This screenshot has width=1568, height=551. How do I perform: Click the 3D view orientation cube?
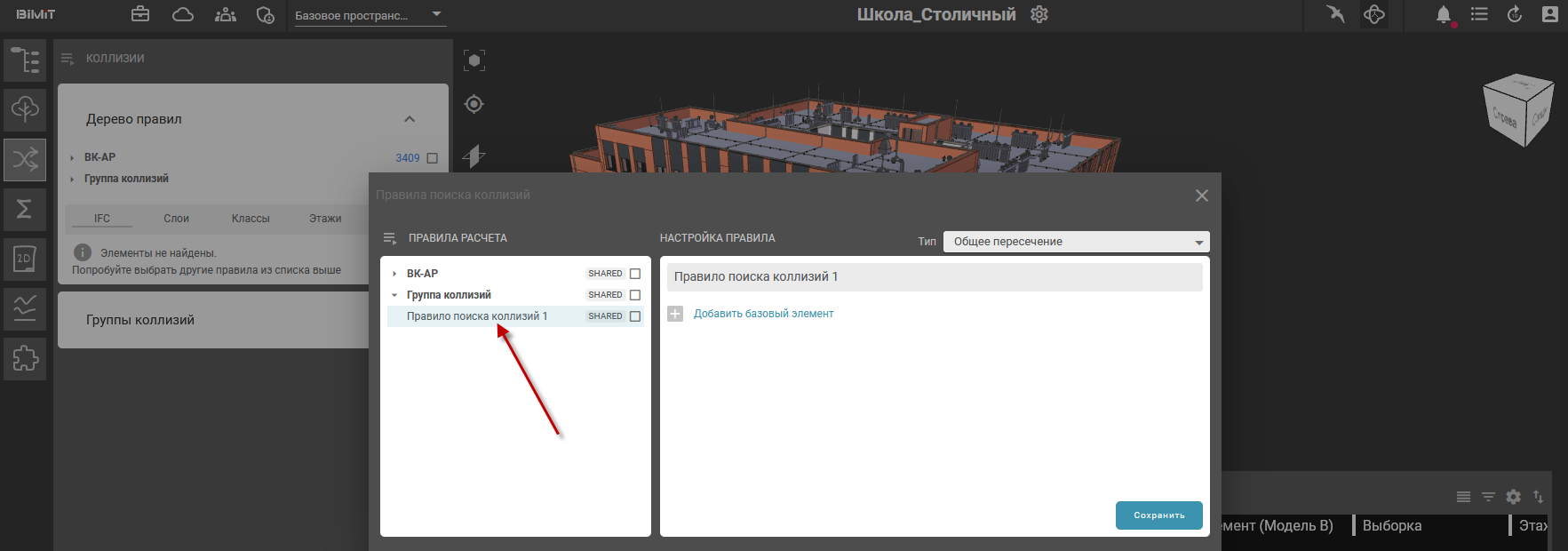click(1518, 110)
